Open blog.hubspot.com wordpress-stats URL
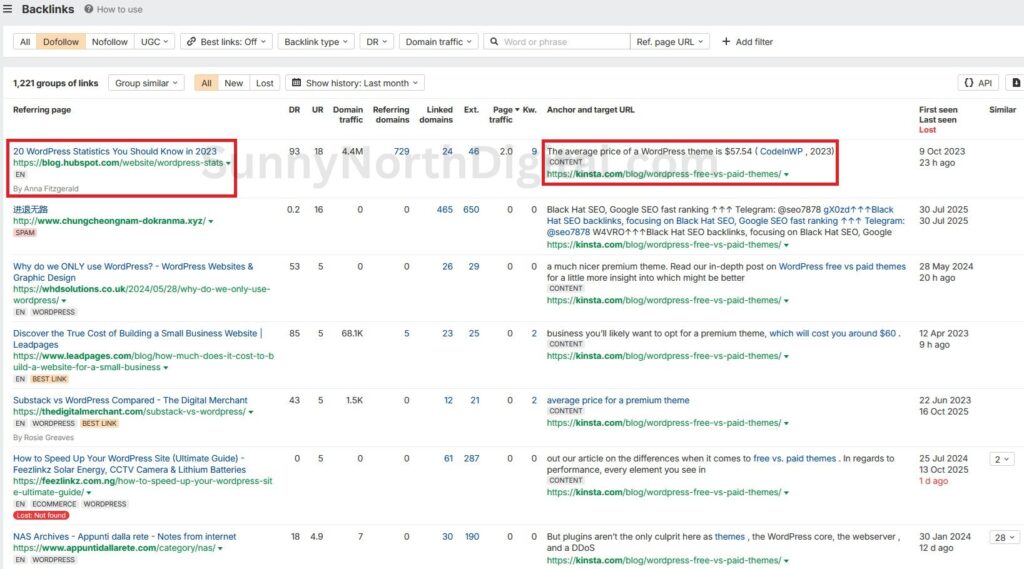 118,163
